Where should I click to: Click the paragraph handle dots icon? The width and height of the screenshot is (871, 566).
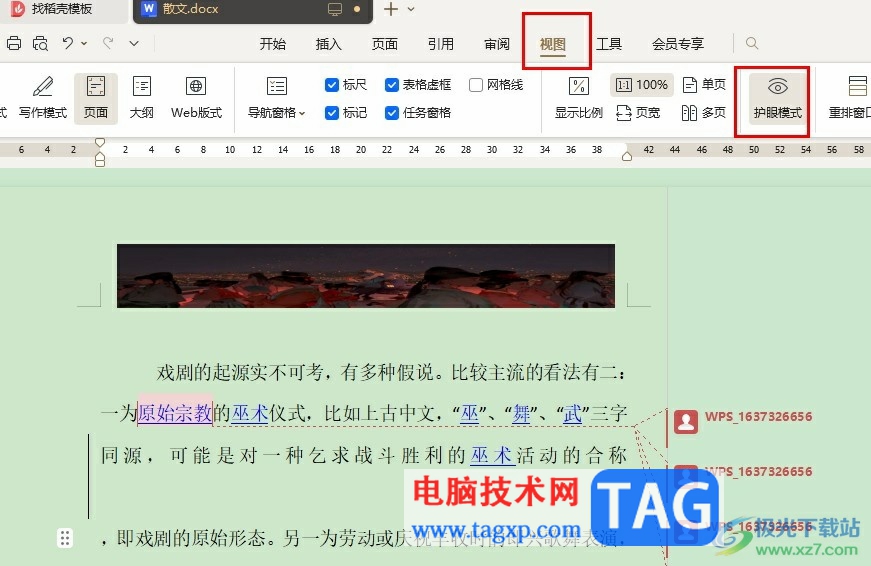65,538
